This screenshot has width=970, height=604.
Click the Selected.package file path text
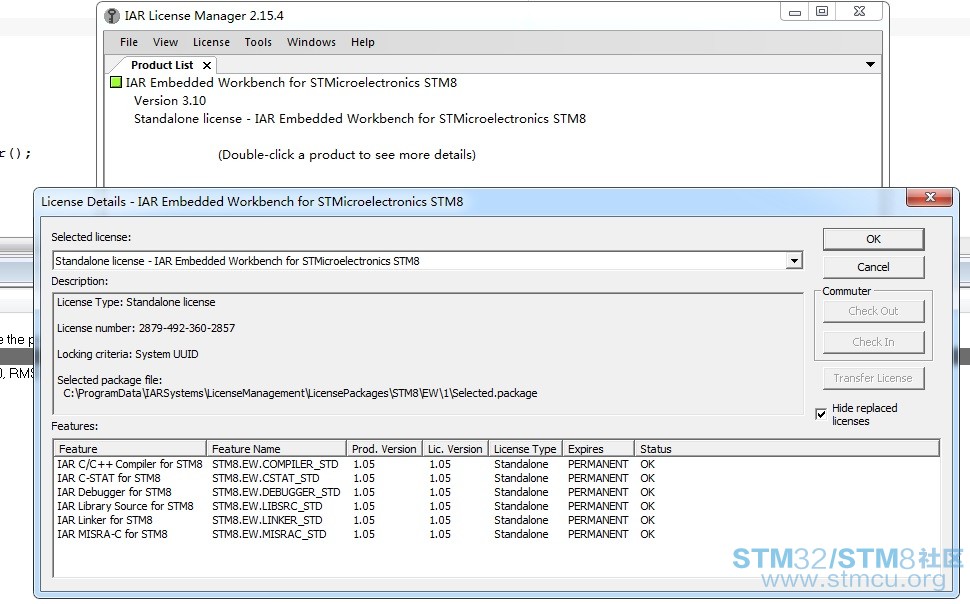[x=300, y=393]
